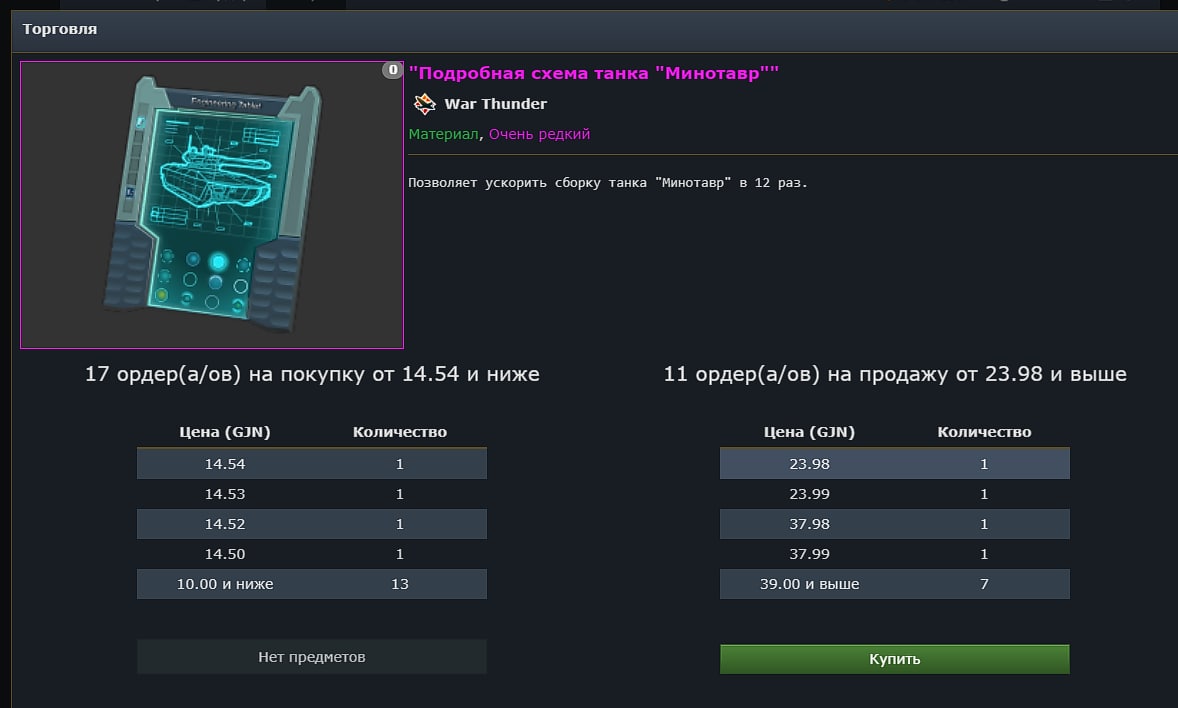Click the "11 ордер(а/ов) на продажу" summary

pyautogui.click(x=895, y=374)
